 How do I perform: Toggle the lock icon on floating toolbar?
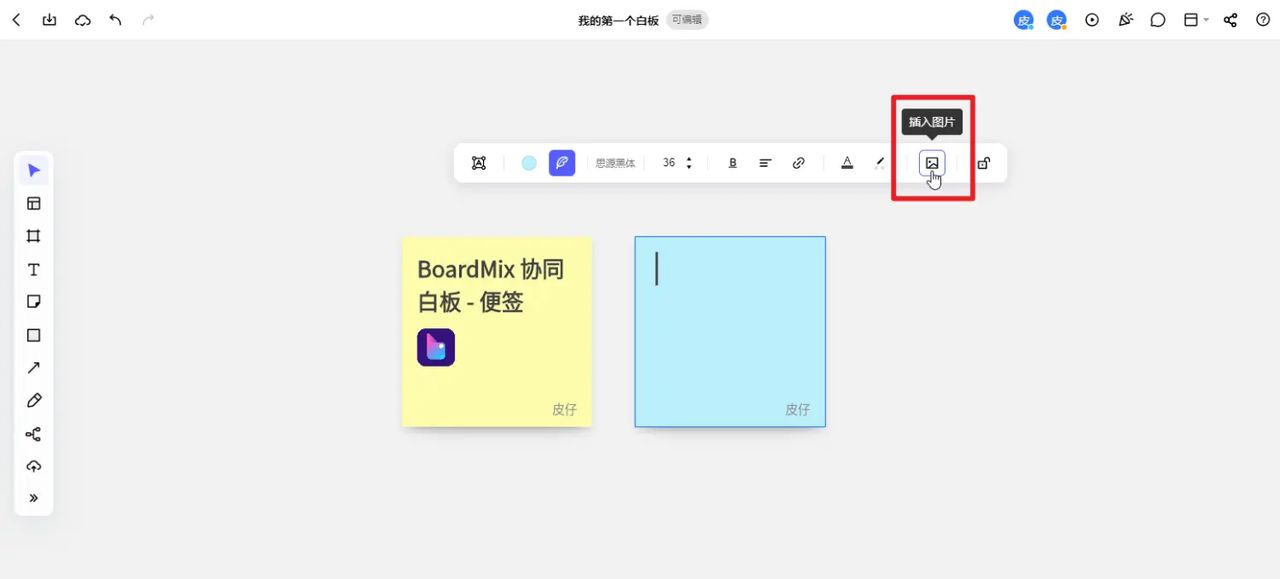(984, 163)
